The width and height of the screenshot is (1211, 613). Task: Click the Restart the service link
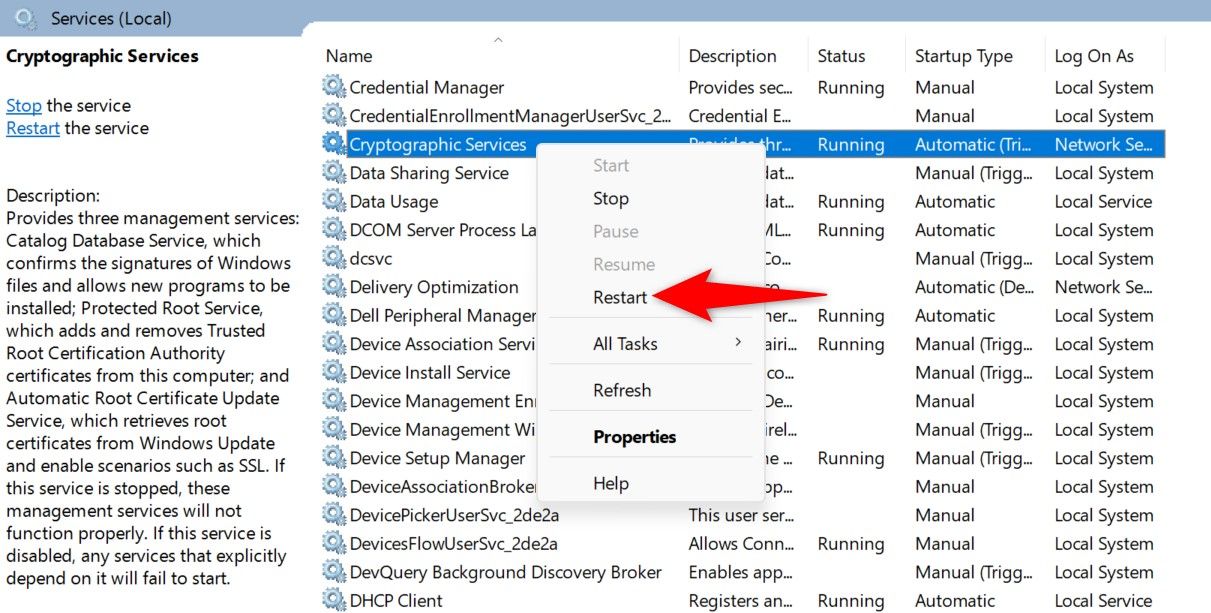pos(33,128)
